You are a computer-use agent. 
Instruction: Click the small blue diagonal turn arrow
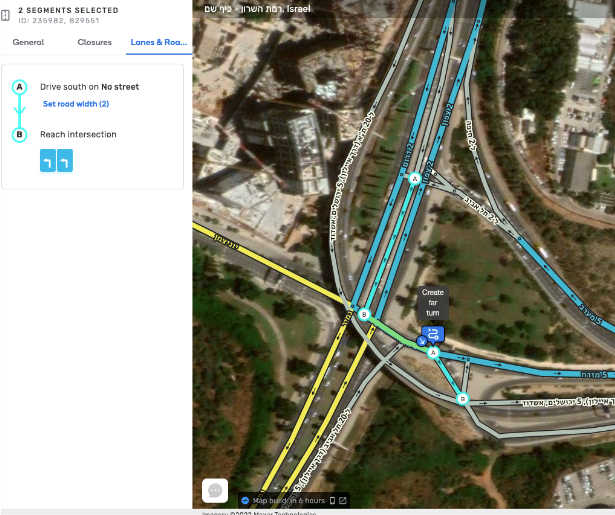(422, 341)
